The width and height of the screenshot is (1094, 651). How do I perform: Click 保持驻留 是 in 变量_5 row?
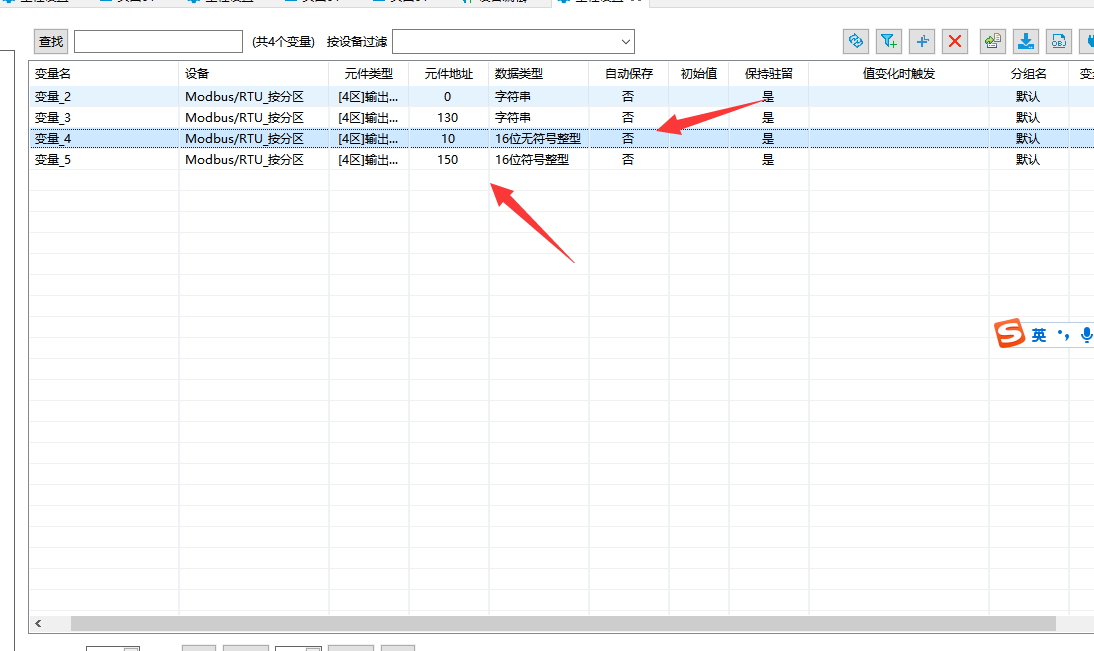click(x=769, y=160)
